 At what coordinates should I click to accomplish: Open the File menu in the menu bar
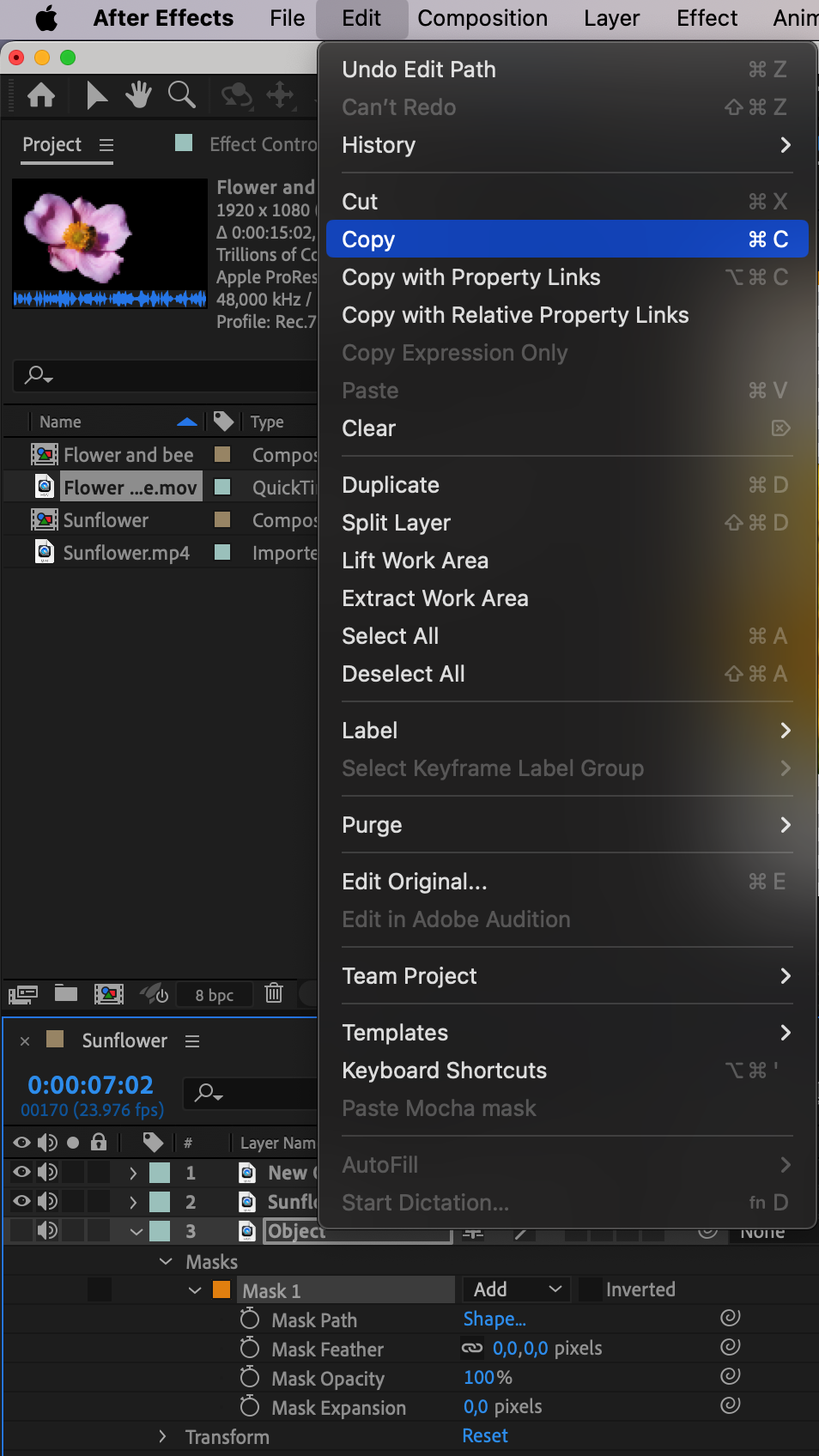(x=287, y=18)
